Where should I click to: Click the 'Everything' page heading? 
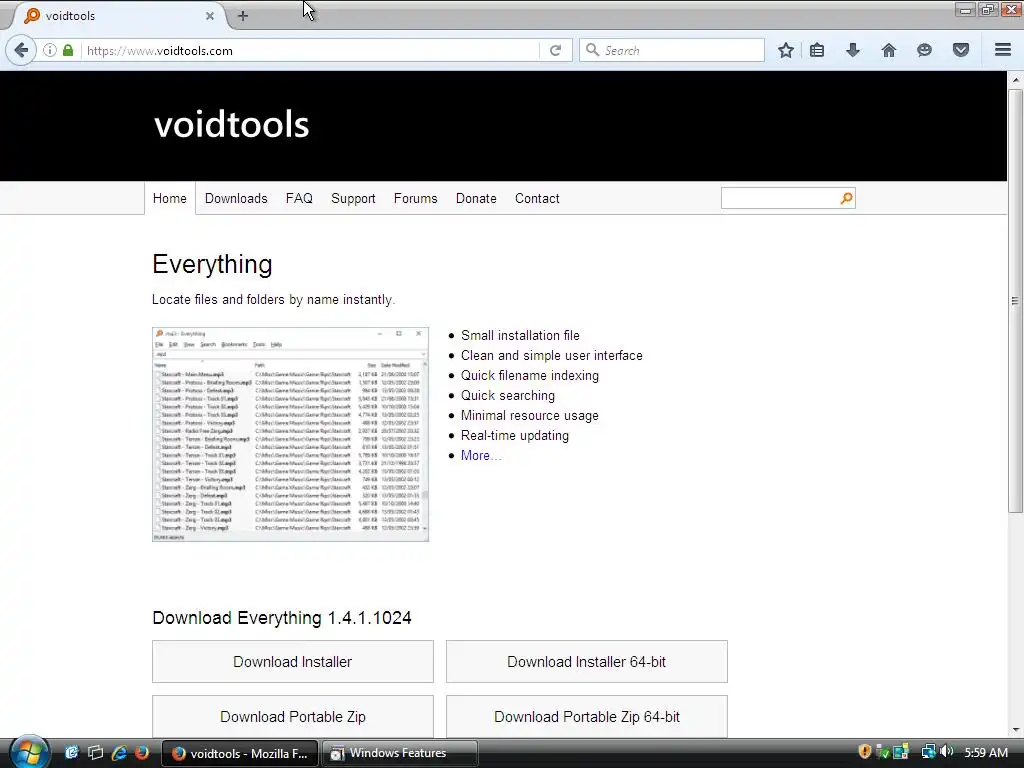pyautogui.click(x=212, y=264)
